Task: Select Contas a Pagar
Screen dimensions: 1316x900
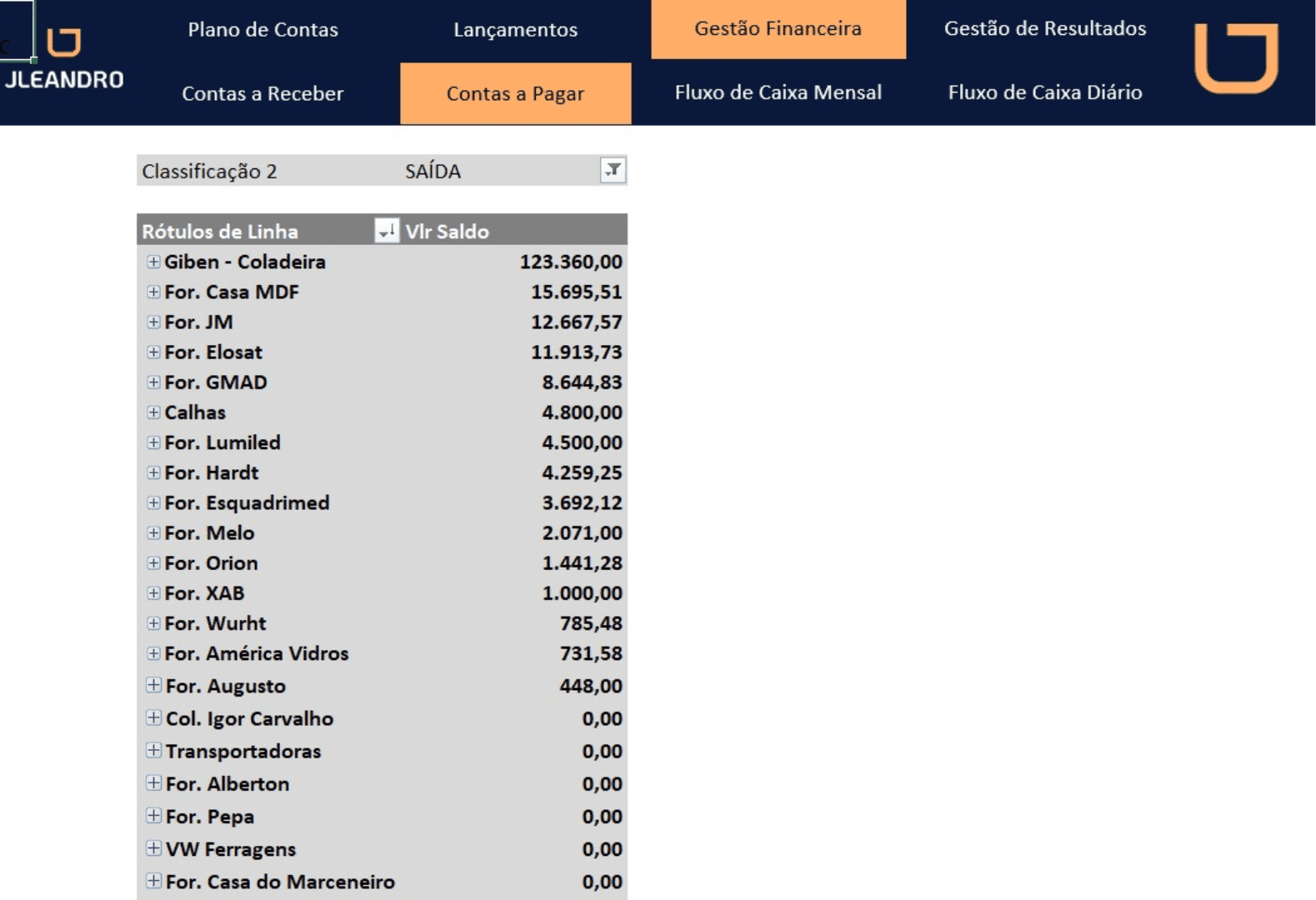Action: point(516,93)
